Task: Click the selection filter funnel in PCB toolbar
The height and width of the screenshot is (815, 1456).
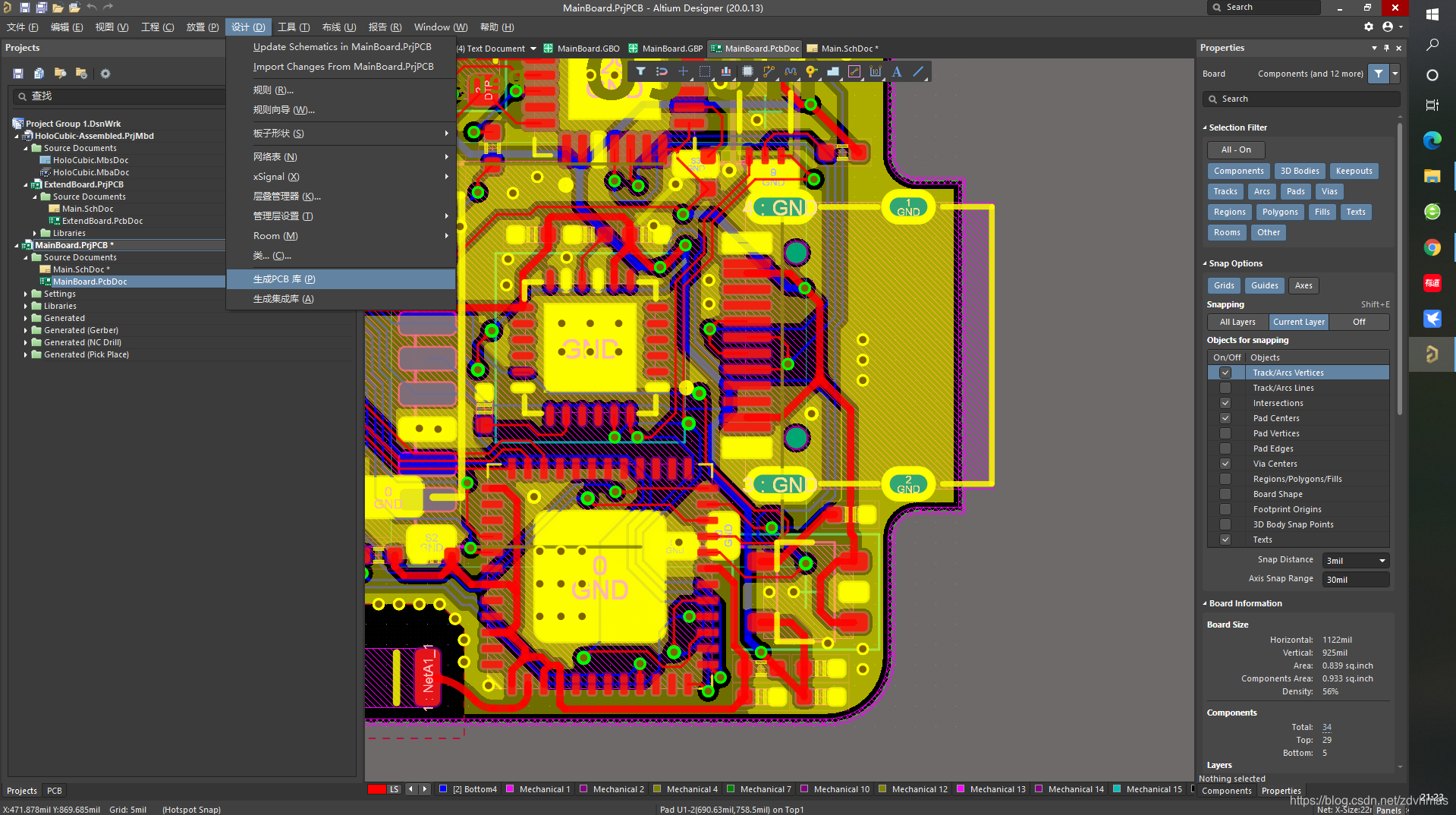Action: click(640, 71)
